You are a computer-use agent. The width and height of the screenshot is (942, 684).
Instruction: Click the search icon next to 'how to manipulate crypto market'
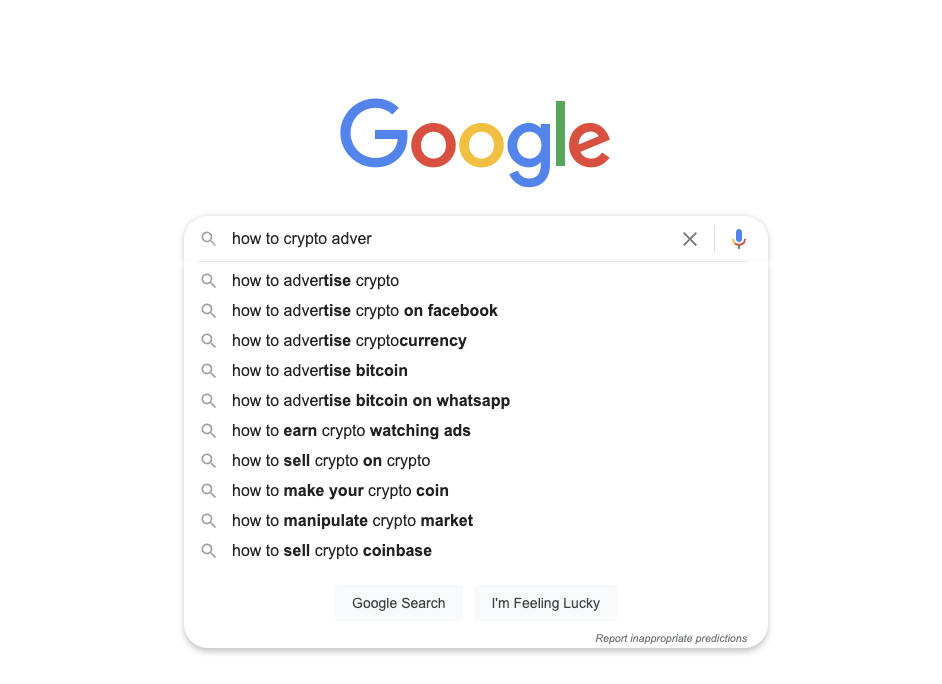[209, 521]
